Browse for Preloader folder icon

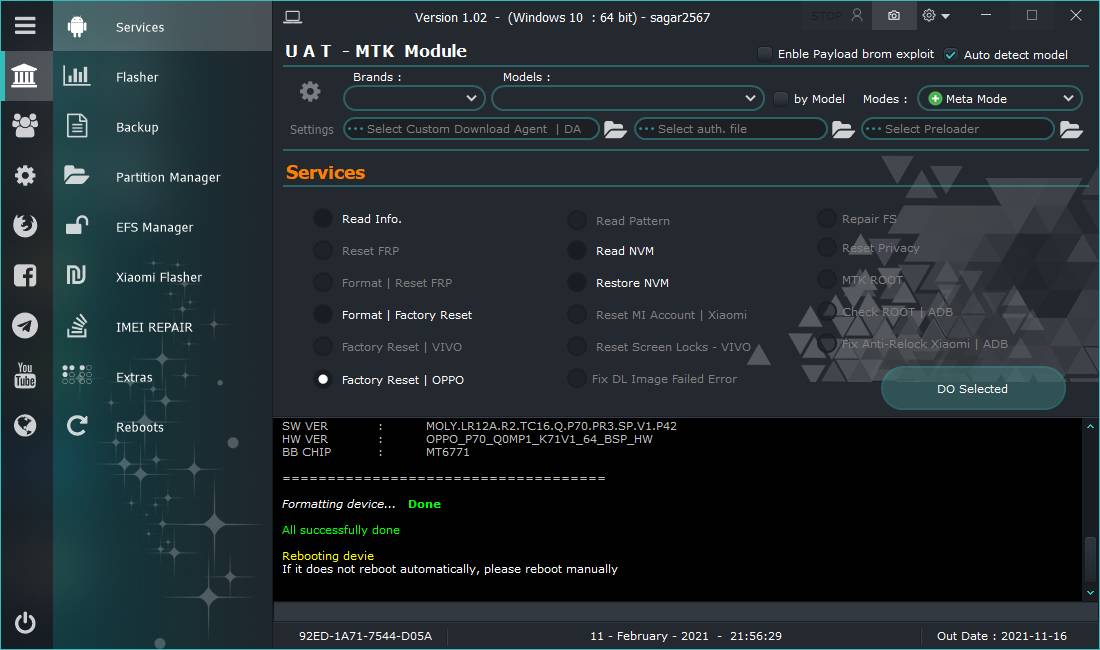(1071, 130)
